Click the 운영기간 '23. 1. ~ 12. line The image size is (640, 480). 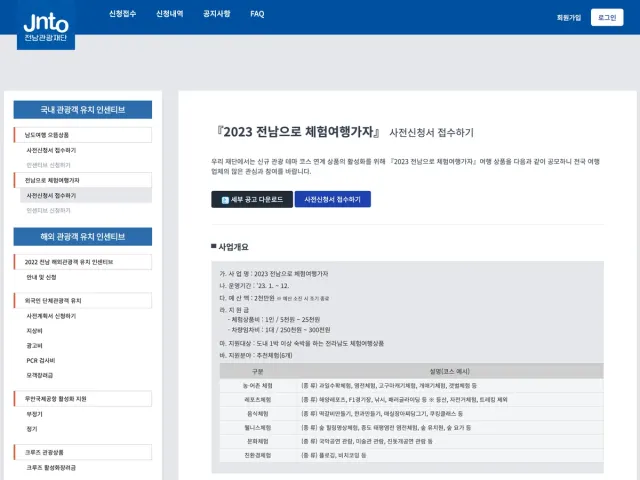click(x=254, y=286)
